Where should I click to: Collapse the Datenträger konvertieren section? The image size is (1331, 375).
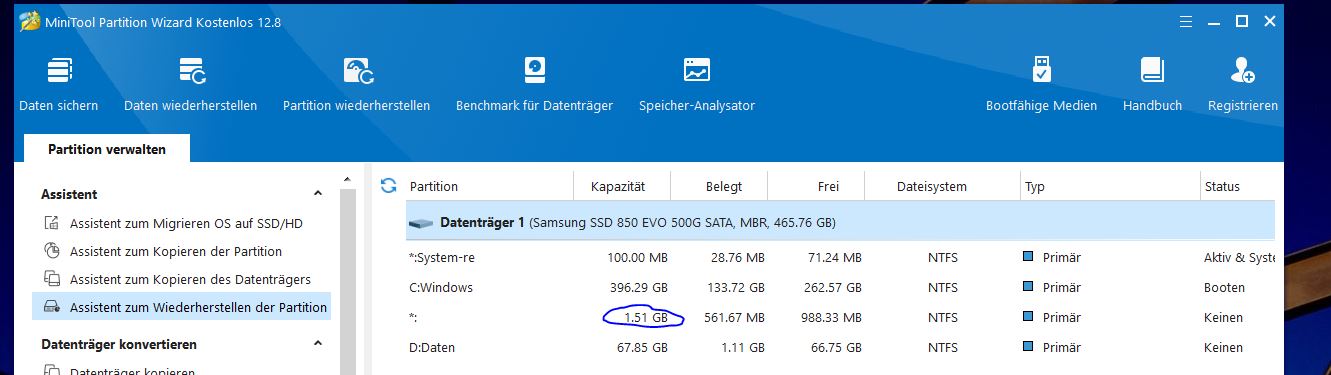coord(318,344)
